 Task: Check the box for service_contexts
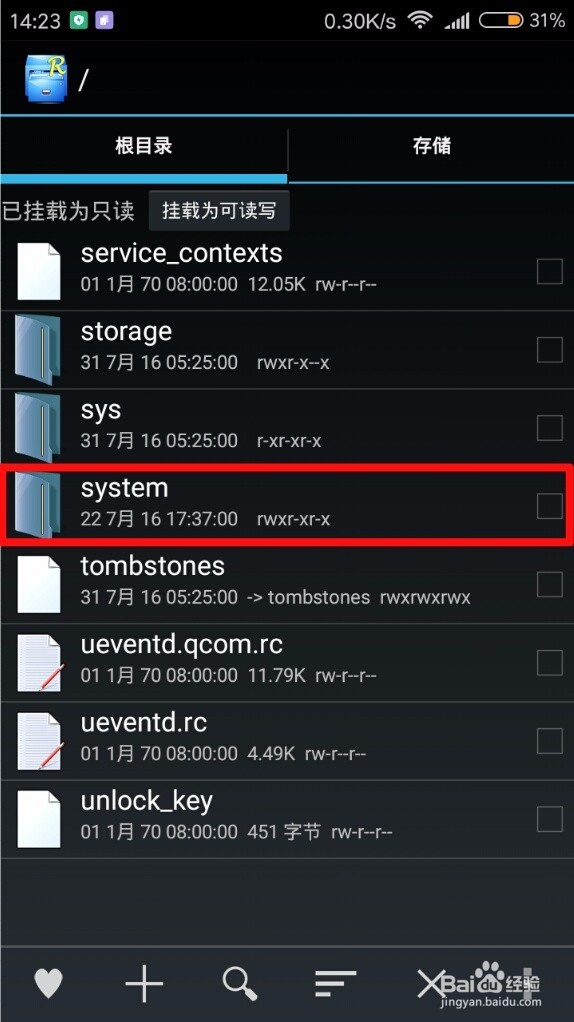tap(549, 271)
